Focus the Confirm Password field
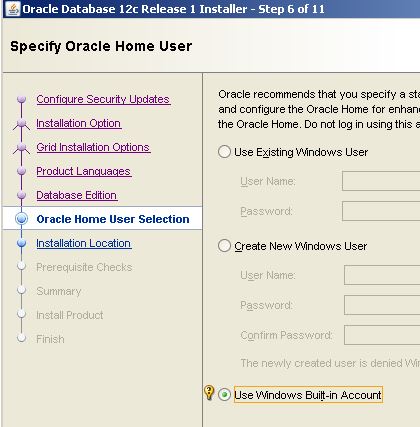This screenshot has height=427, width=420. click(x=382, y=335)
